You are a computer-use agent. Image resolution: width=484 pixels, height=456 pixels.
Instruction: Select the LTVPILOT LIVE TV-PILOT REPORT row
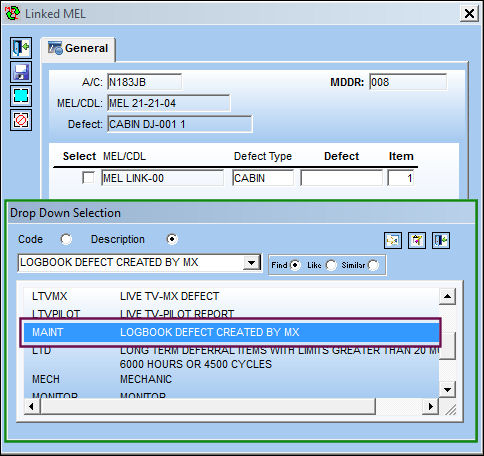tap(231, 313)
